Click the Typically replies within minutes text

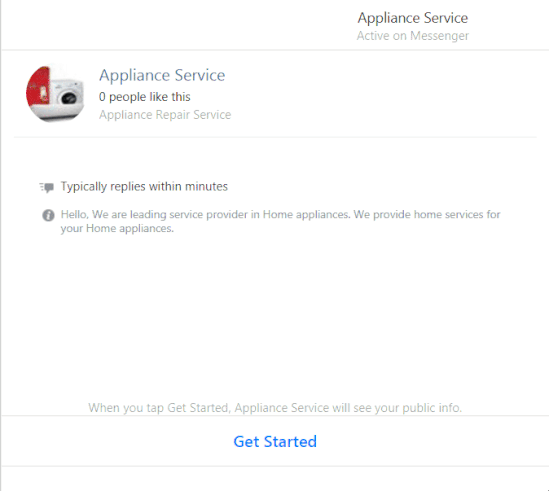click(144, 186)
